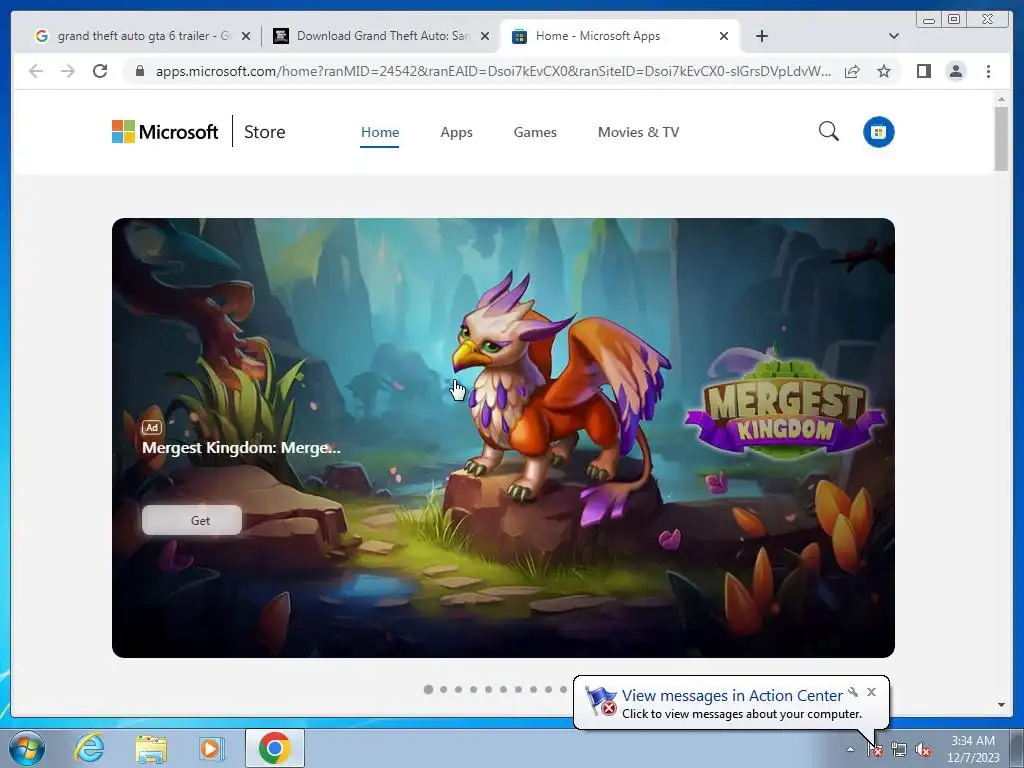
Task: Click the scrollbar down arrow
Action: click(1001, 705)
